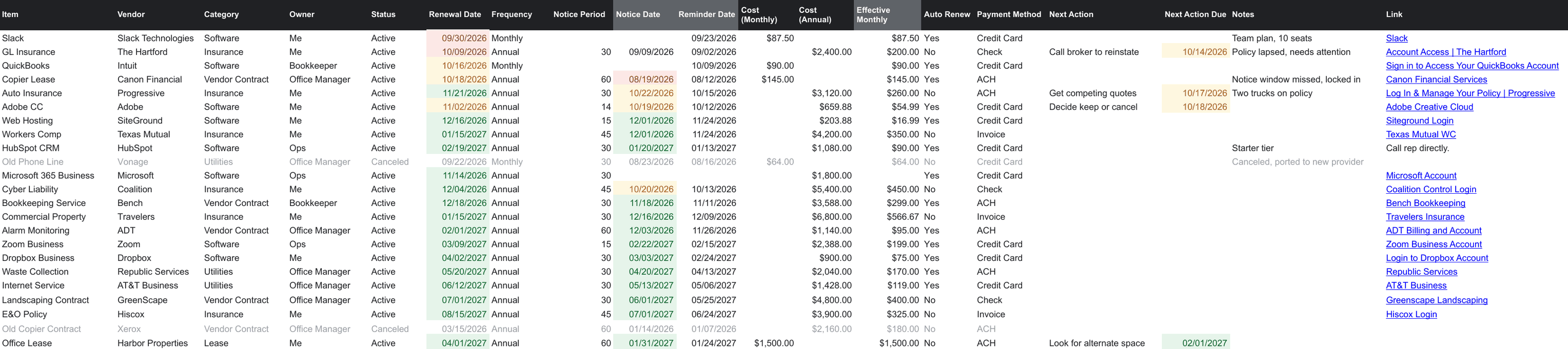Open Progressive policy login link
The height and width of the screenshot is (349, 1568).
point(1470,93)
